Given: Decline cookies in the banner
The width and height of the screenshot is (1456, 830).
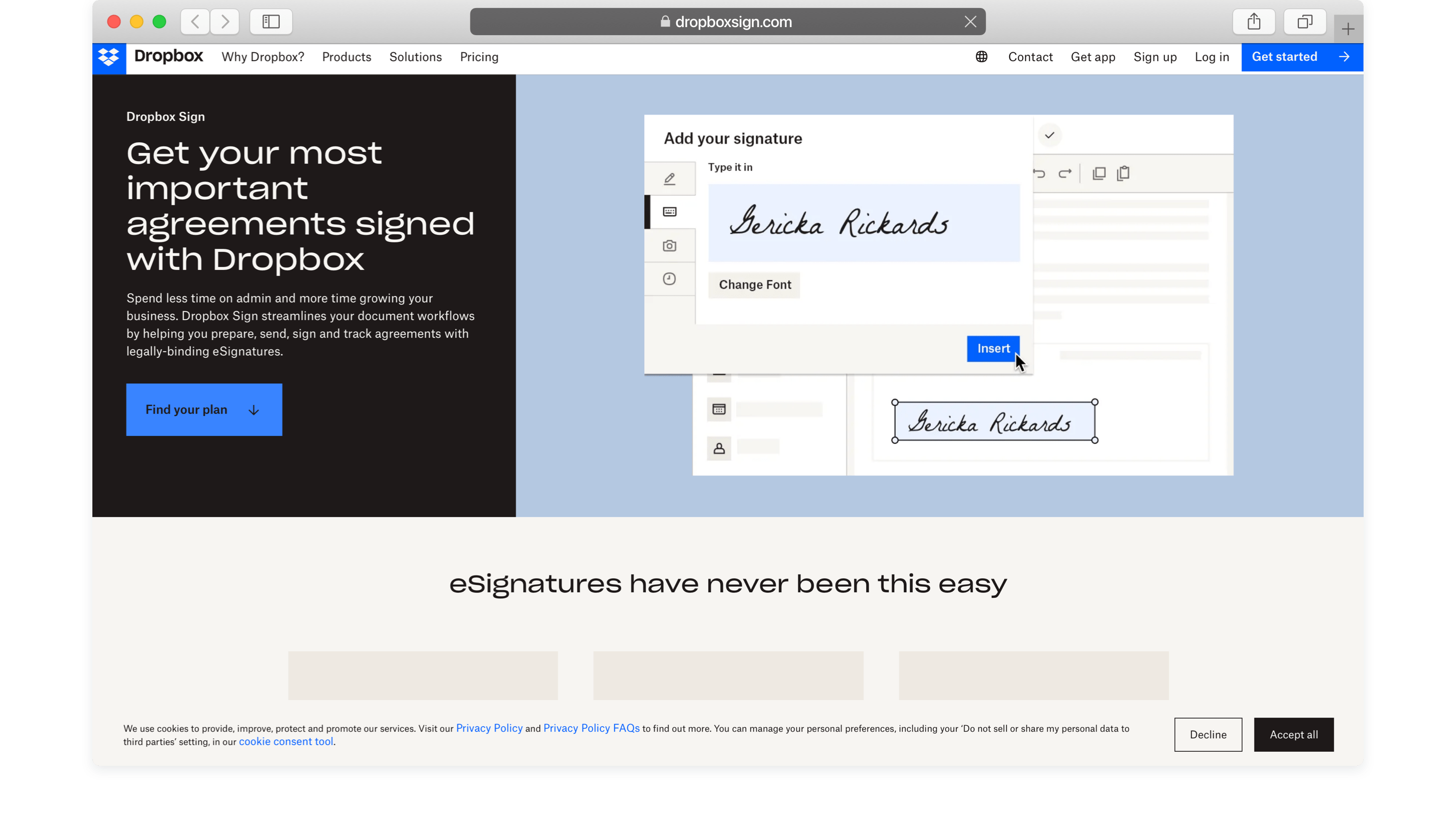Looking at the screenshot, I should (1207, 734).
